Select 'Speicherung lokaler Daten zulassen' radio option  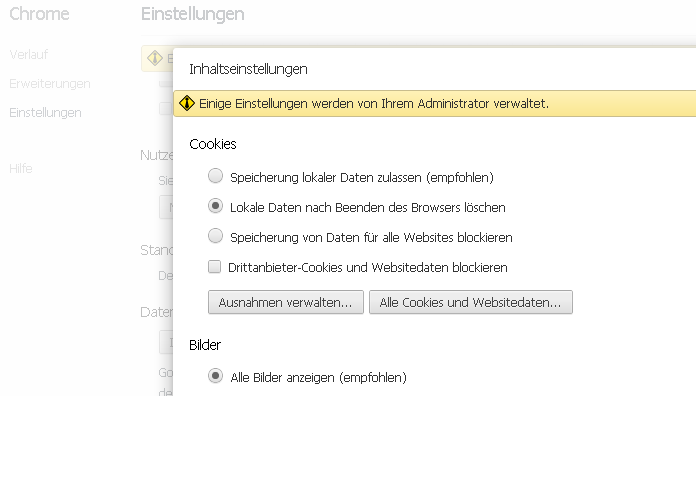[x=215, y=176]
